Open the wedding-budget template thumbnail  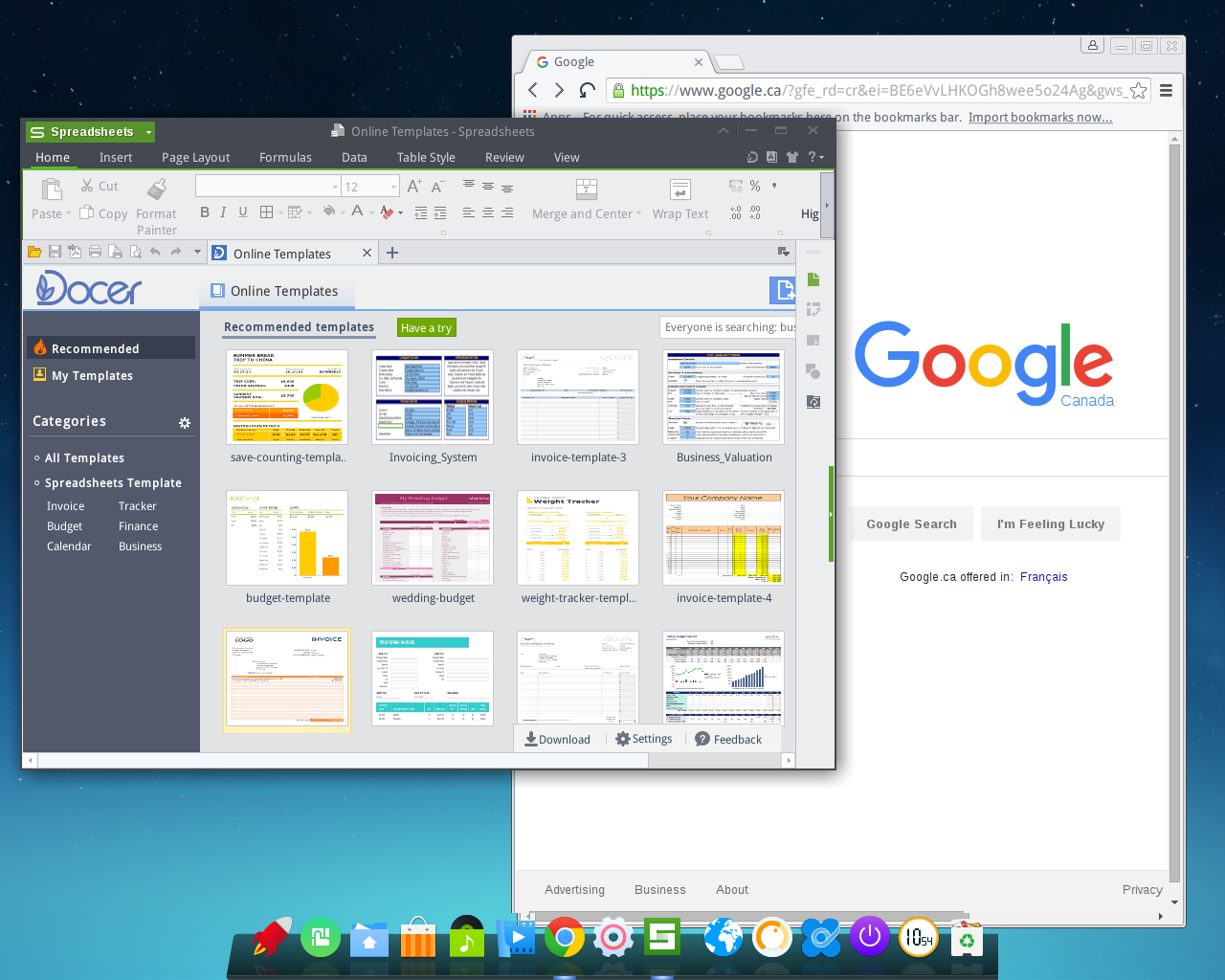(433, 538)
